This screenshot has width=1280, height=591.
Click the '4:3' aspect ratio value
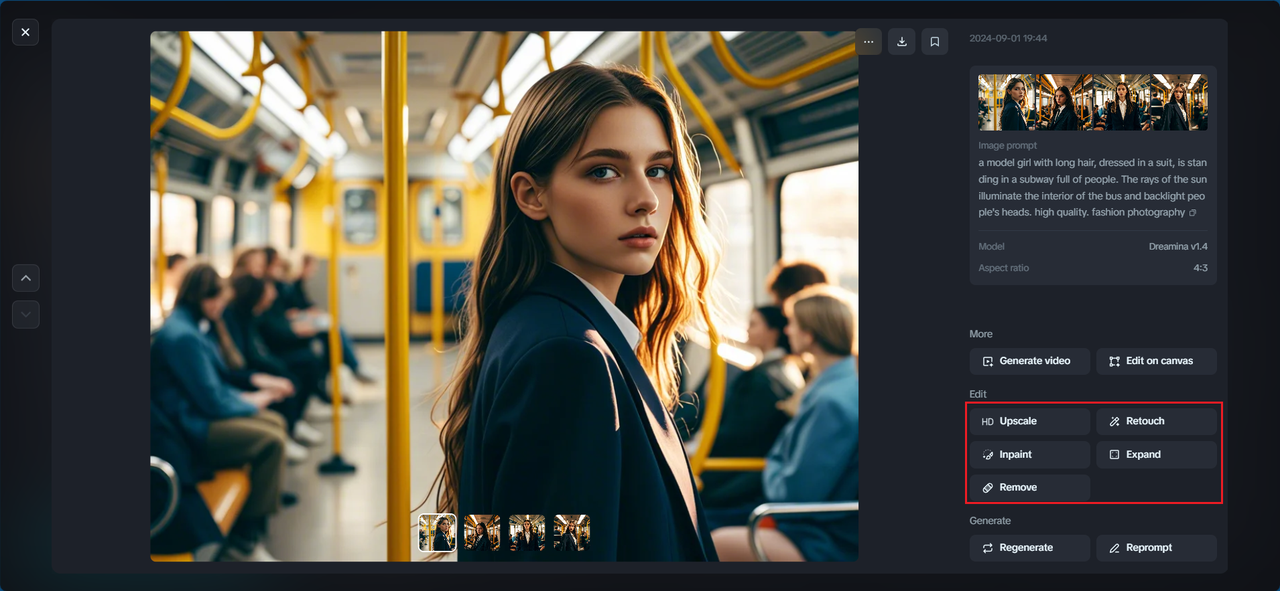point(1199,268)
